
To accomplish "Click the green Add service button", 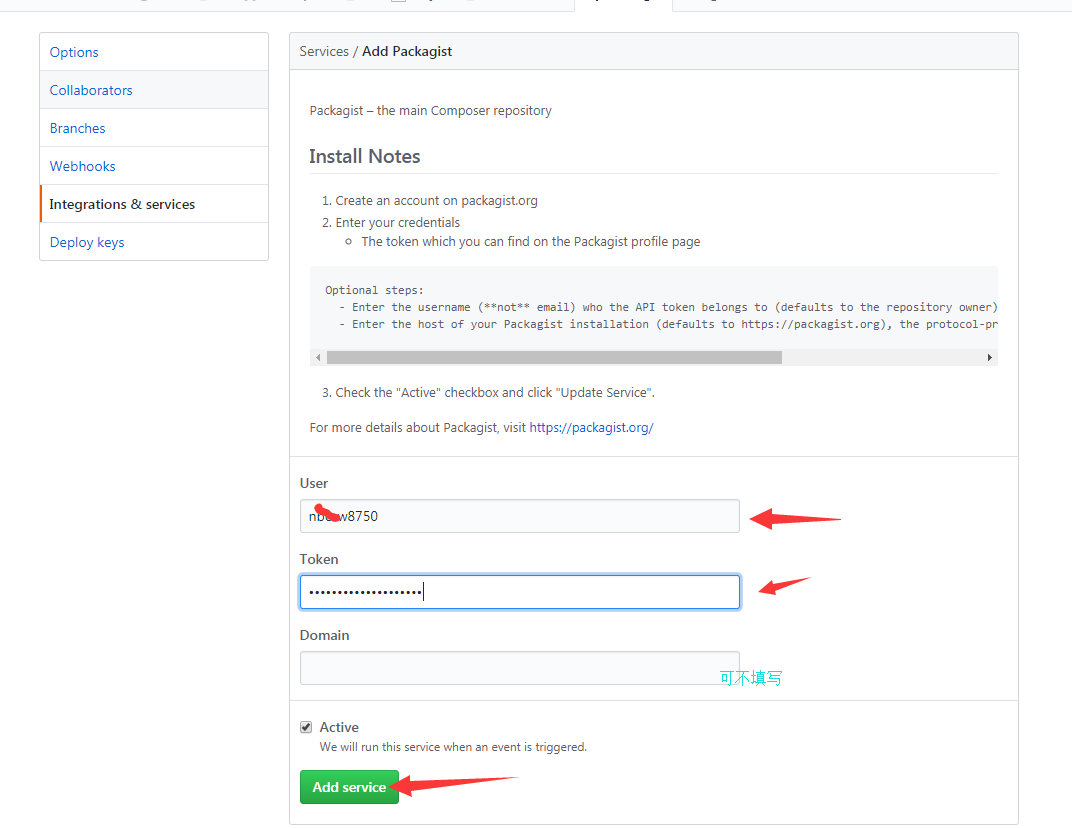I will coord(349,787).
